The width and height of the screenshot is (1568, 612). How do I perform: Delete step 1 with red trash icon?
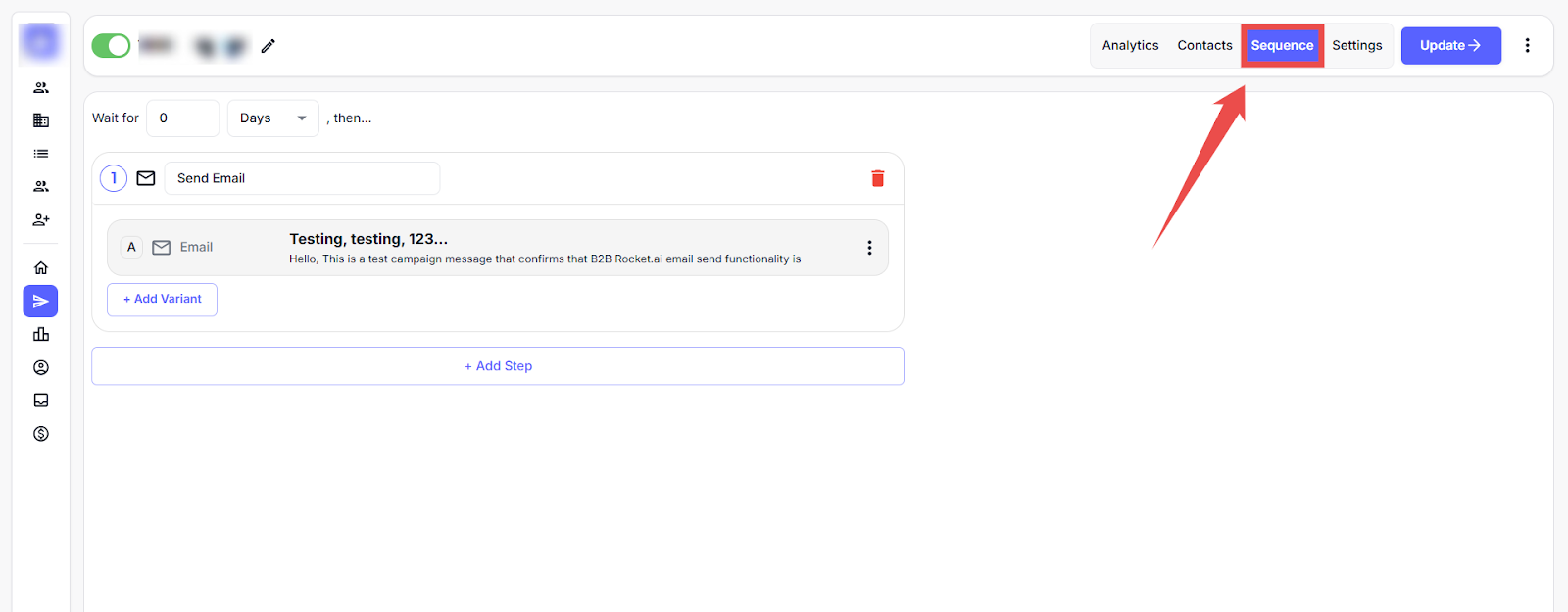point(877,178)
